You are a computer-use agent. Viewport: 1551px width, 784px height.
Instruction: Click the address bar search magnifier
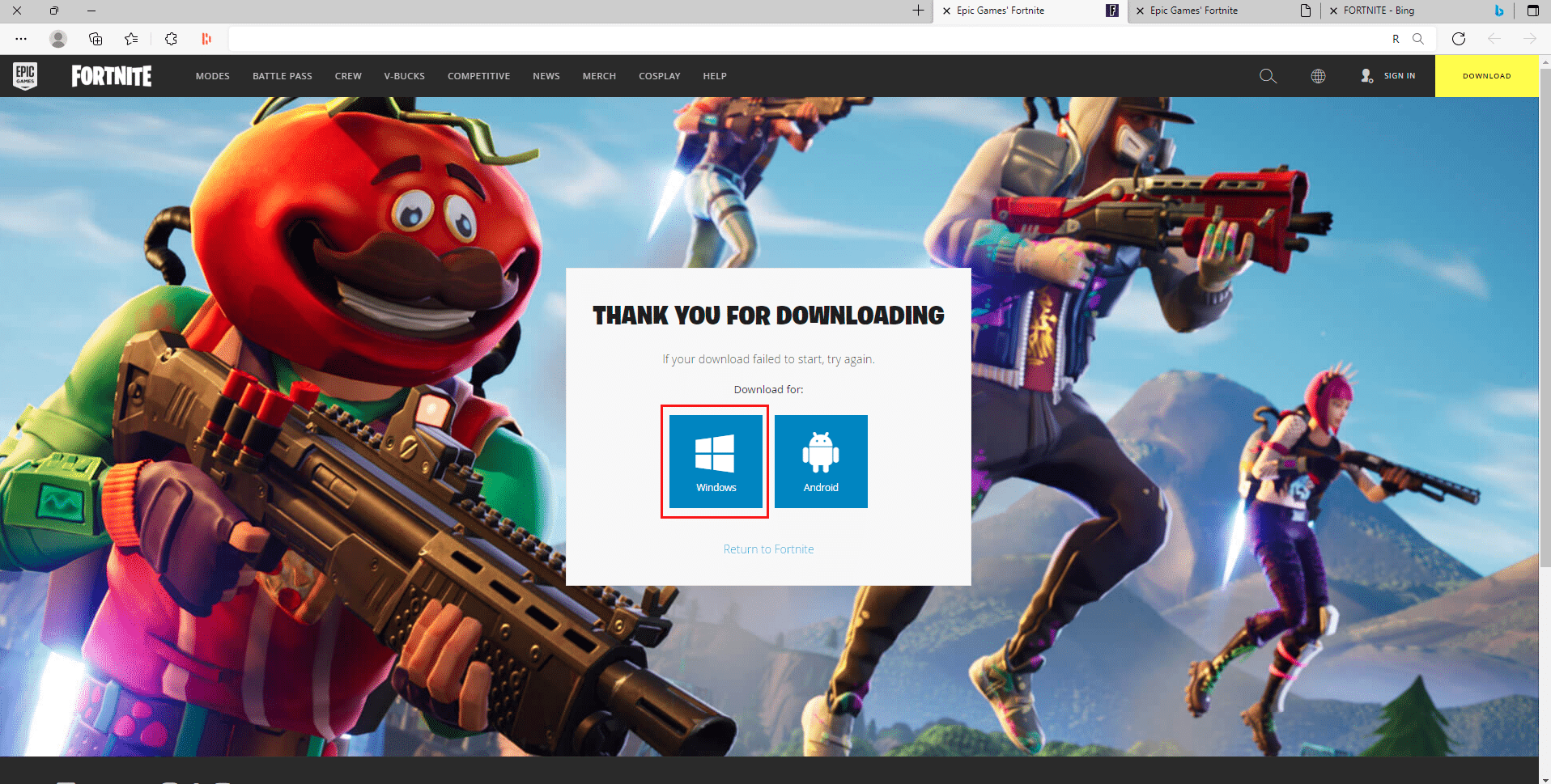tap(1417, 39)
